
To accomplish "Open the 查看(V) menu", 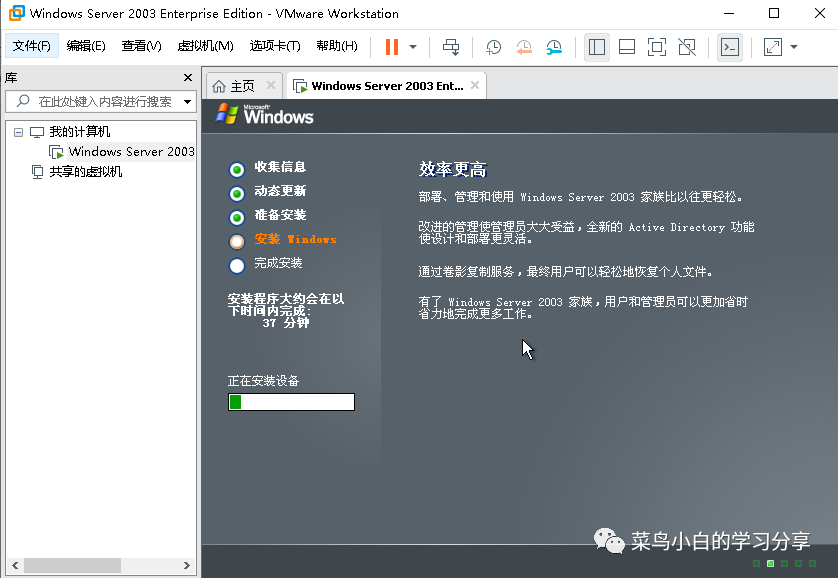I will point(141,46).
